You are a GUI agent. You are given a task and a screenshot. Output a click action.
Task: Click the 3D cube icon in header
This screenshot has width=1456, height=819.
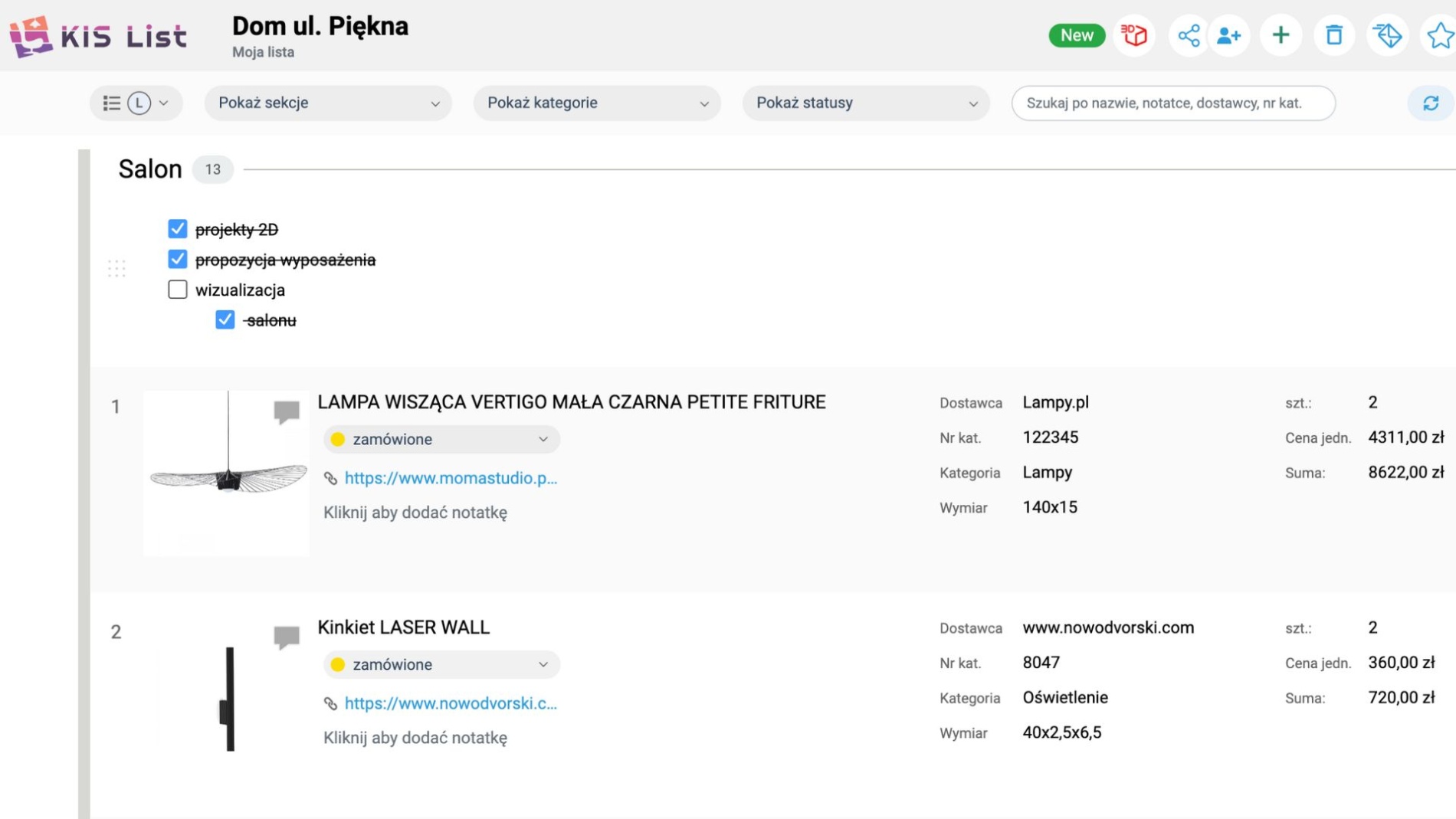pyautogui.click(x=1134, y=35)
